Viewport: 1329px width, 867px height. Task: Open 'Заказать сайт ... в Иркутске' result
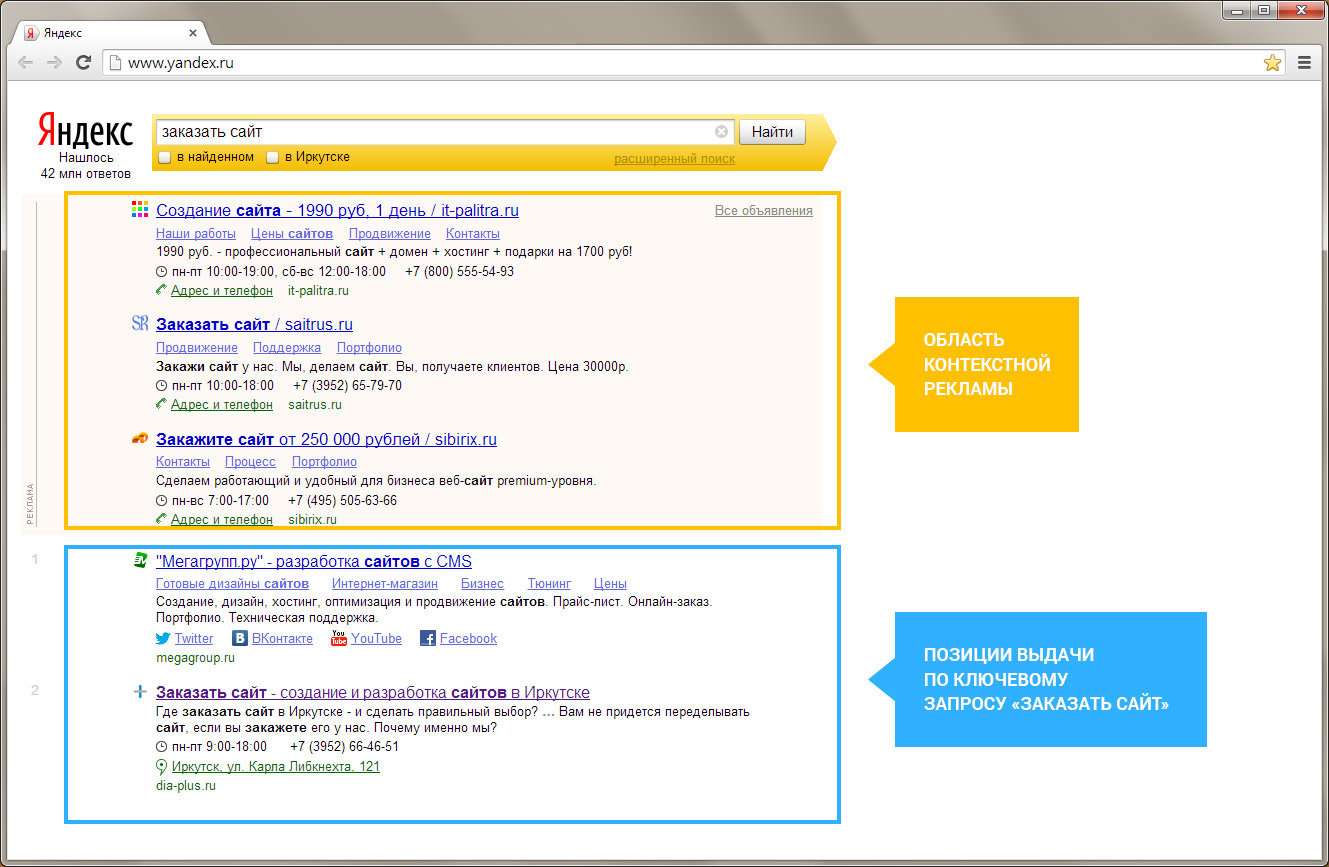tap(373, 692)
